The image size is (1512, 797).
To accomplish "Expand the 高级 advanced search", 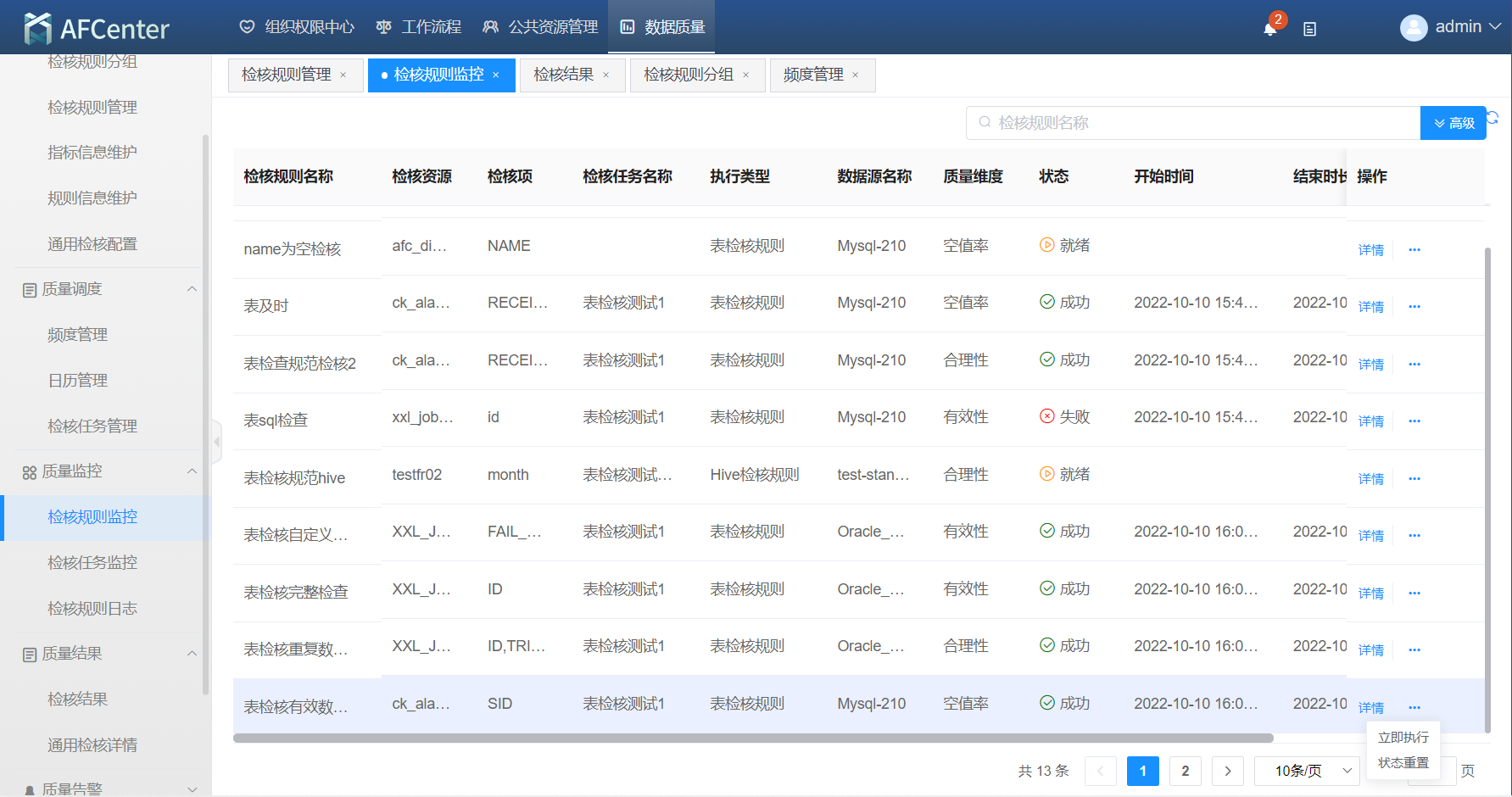I will pos(1453,123).
